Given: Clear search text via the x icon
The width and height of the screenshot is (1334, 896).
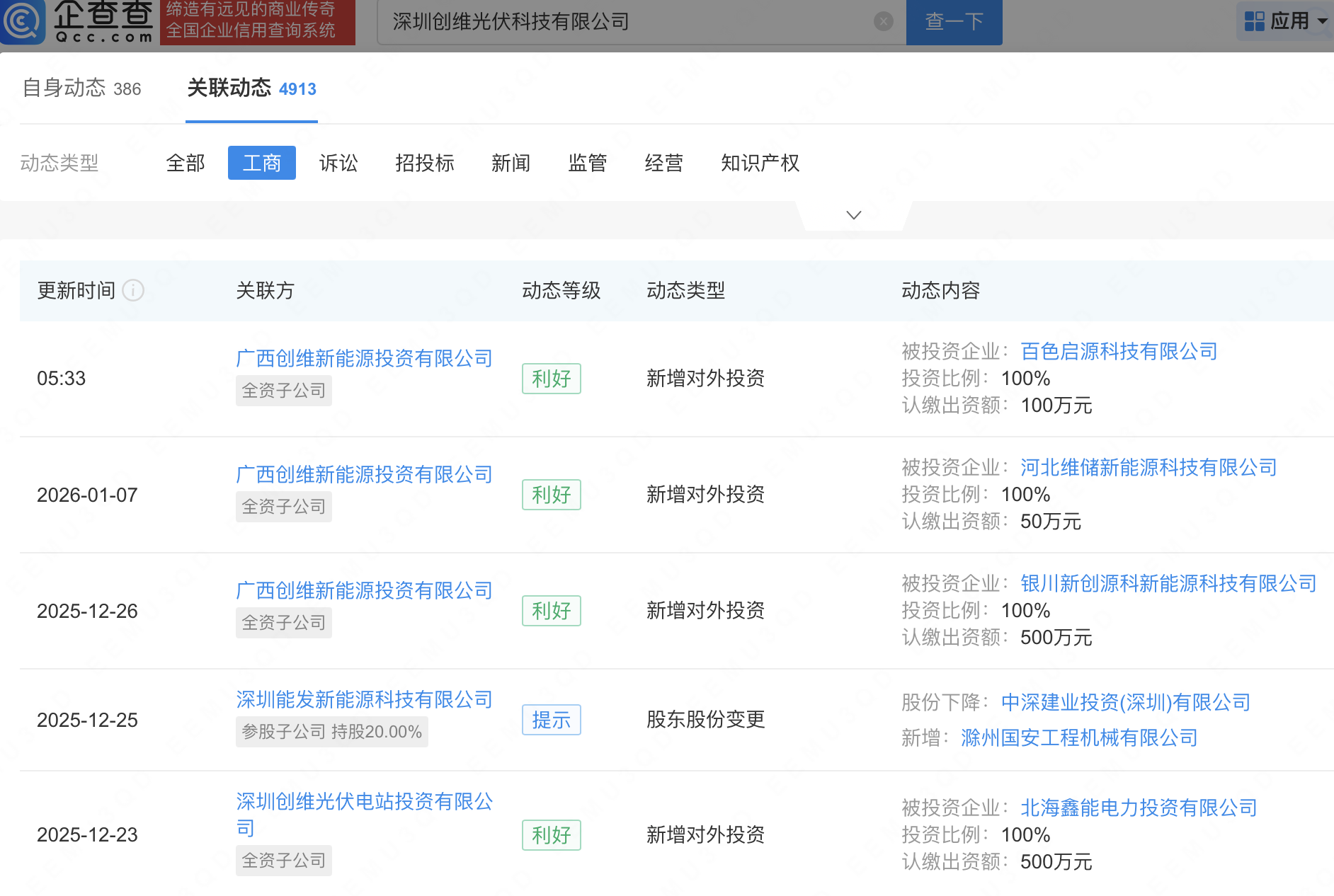Looking at the screenshot, I should [883, 21].
